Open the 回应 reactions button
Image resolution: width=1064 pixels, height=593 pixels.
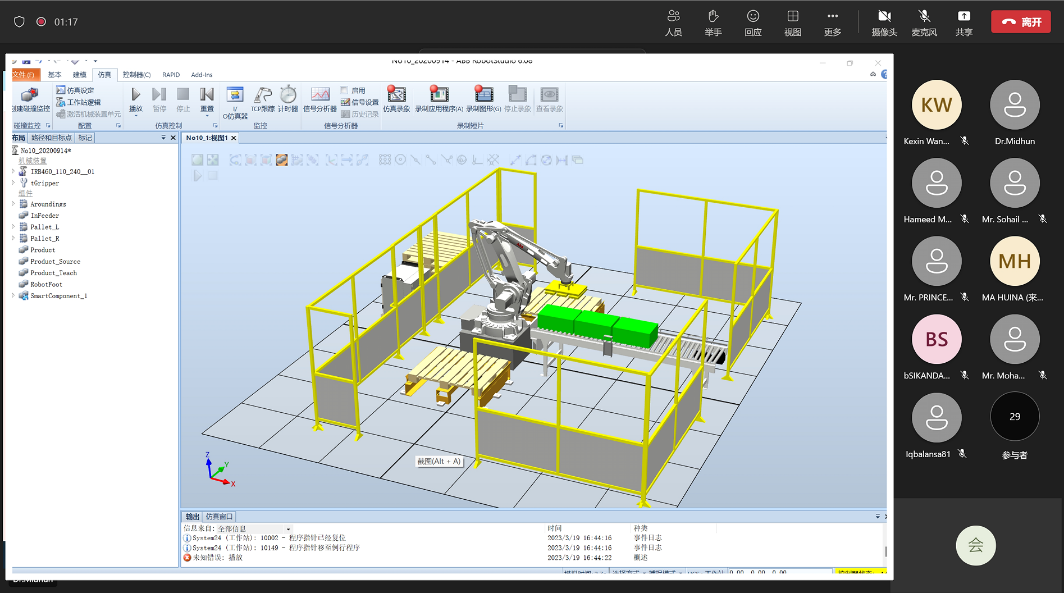(753, 22)
